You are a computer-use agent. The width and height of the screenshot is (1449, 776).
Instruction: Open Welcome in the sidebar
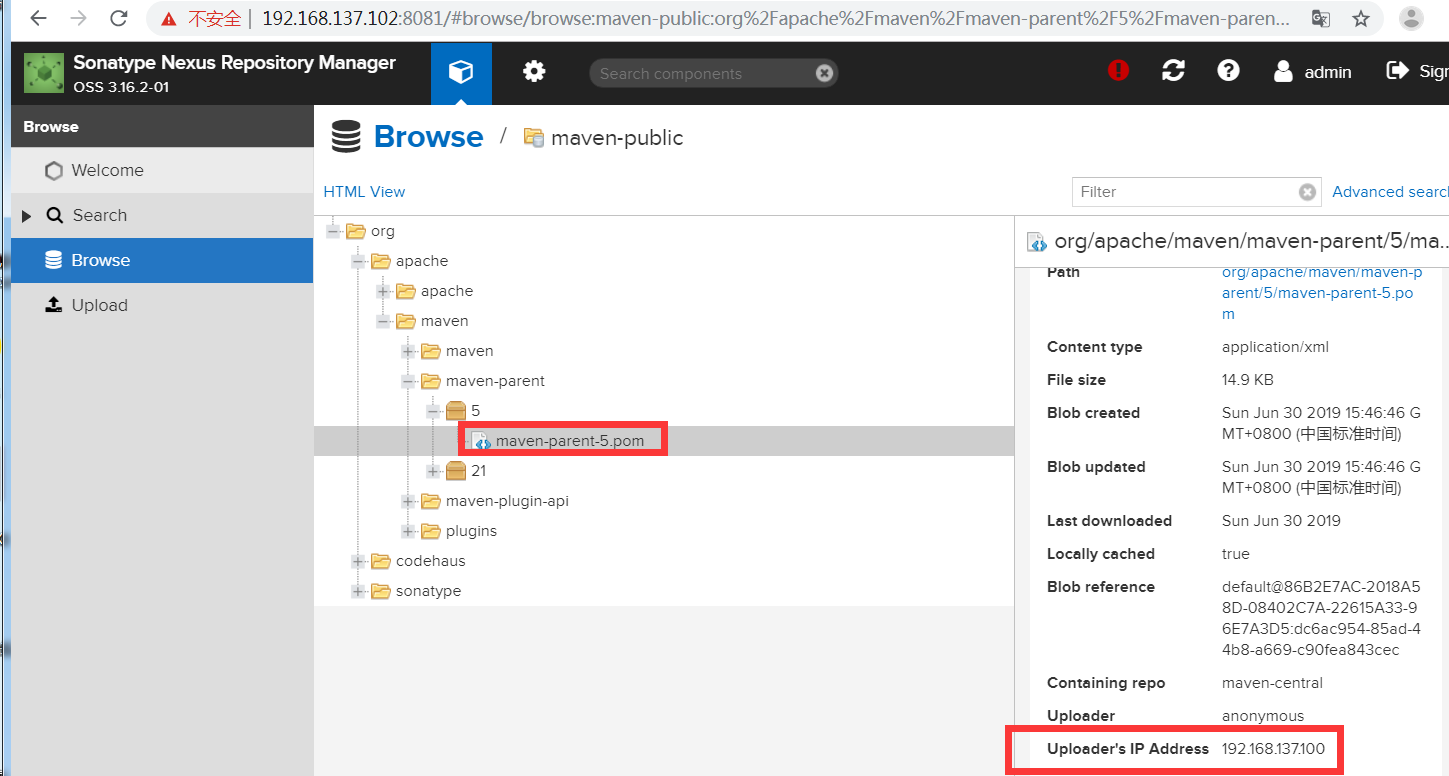[x=162, y=170]
